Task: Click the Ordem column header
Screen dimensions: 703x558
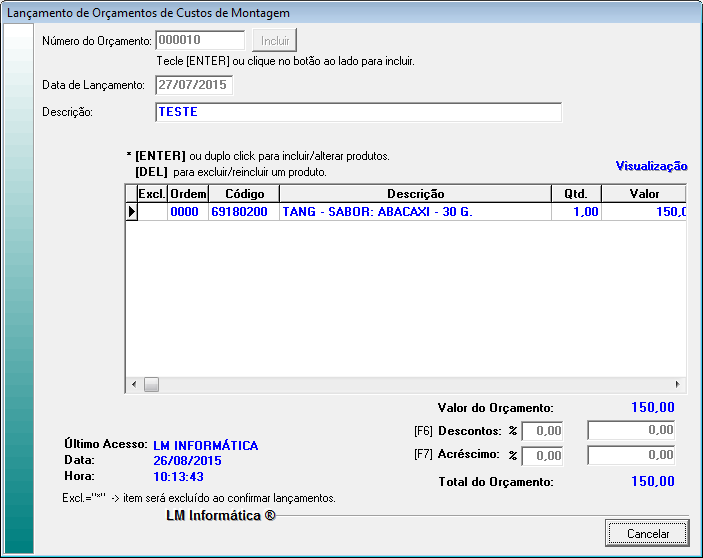Action: coord(188,194)
